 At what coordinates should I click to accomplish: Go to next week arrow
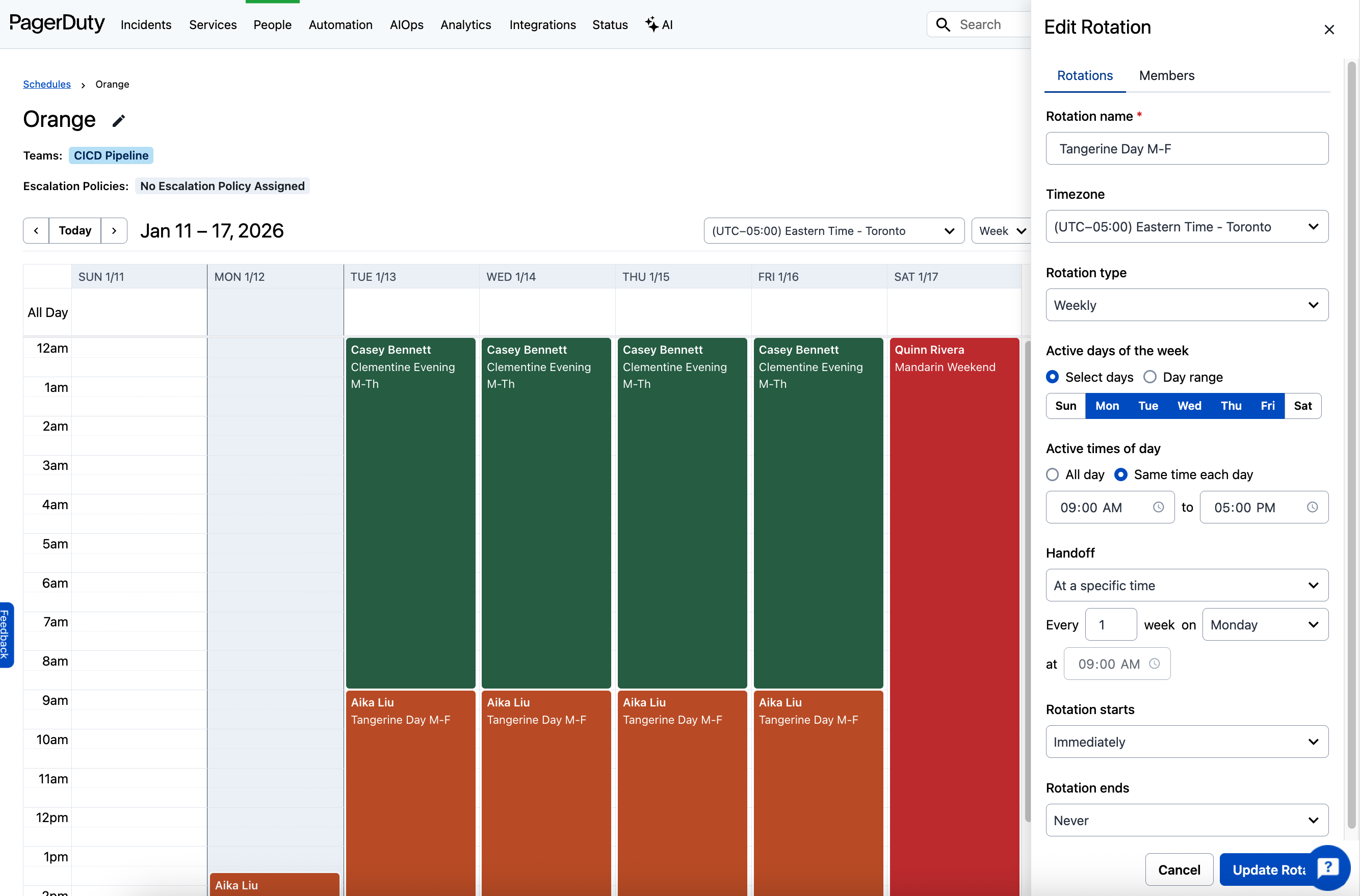pos(114,231)
